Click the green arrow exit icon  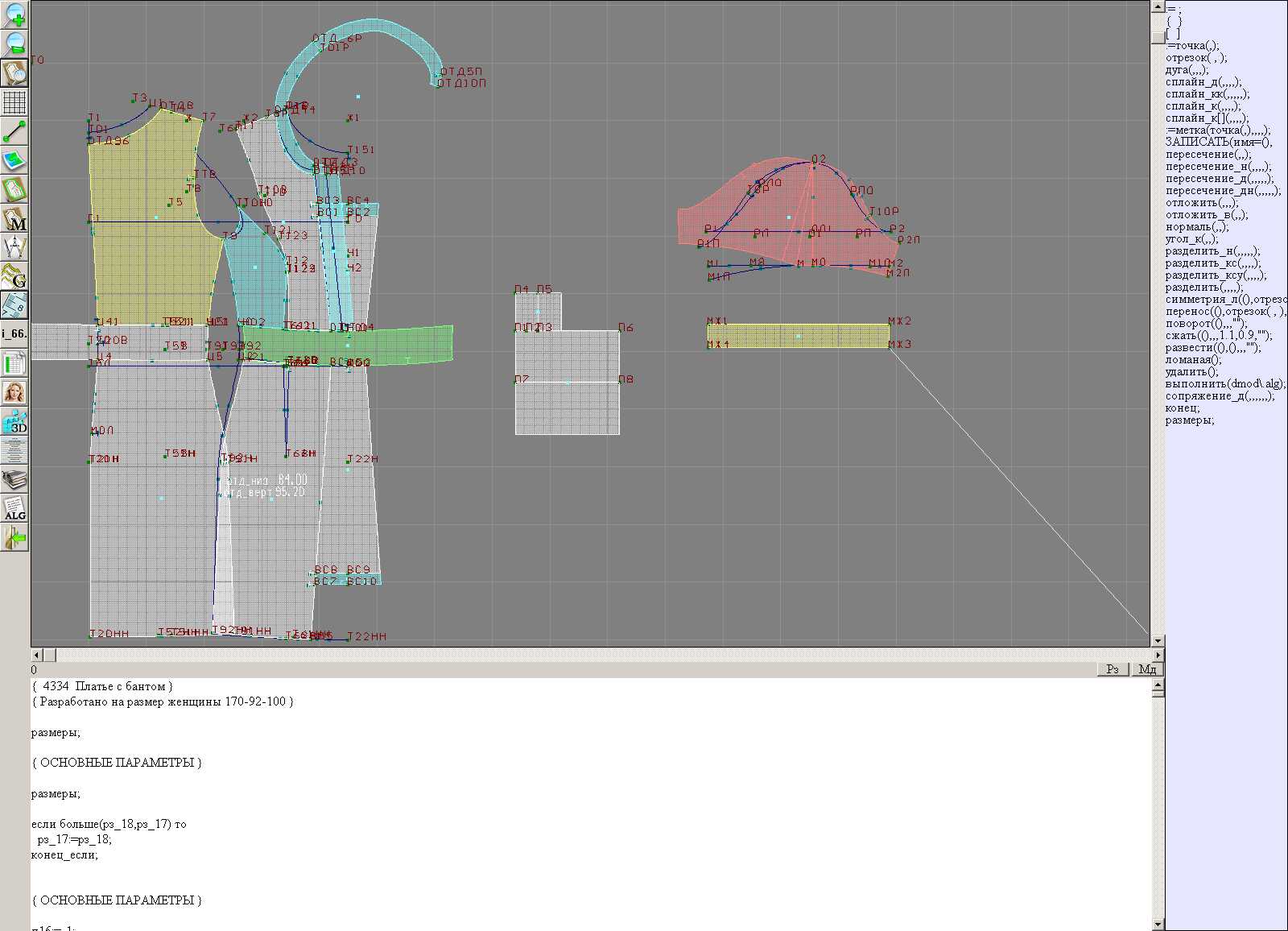14,537
